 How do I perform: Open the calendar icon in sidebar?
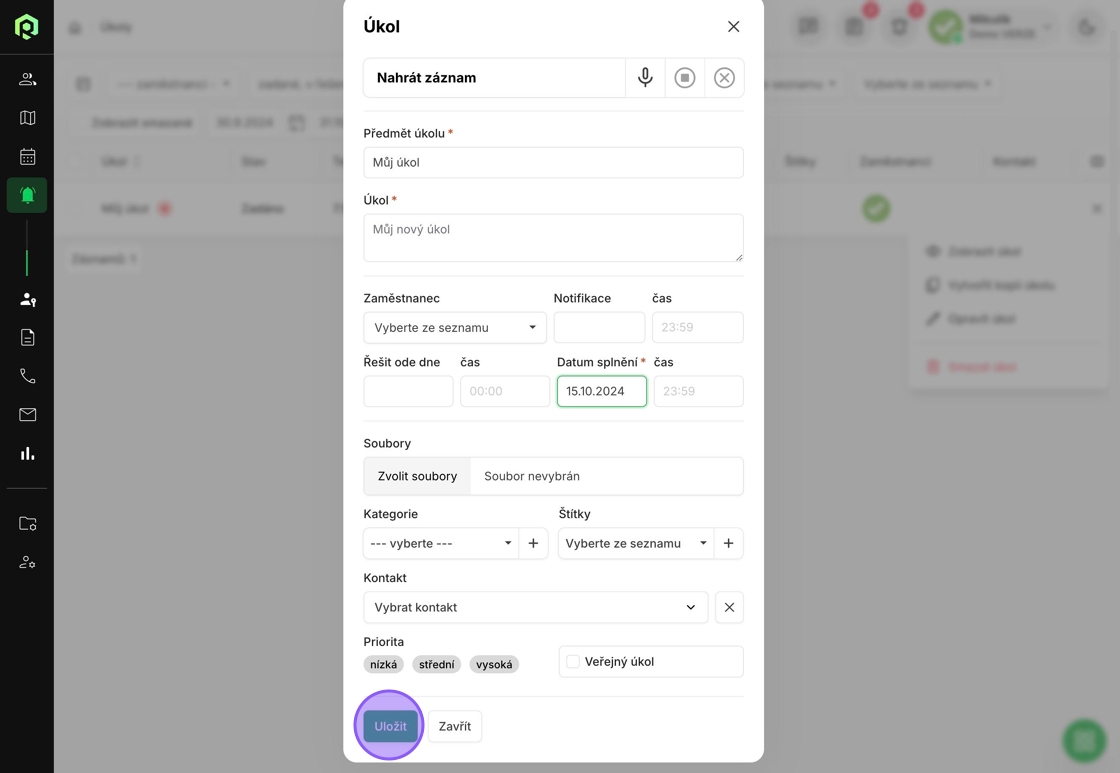[x=27, y=157]
